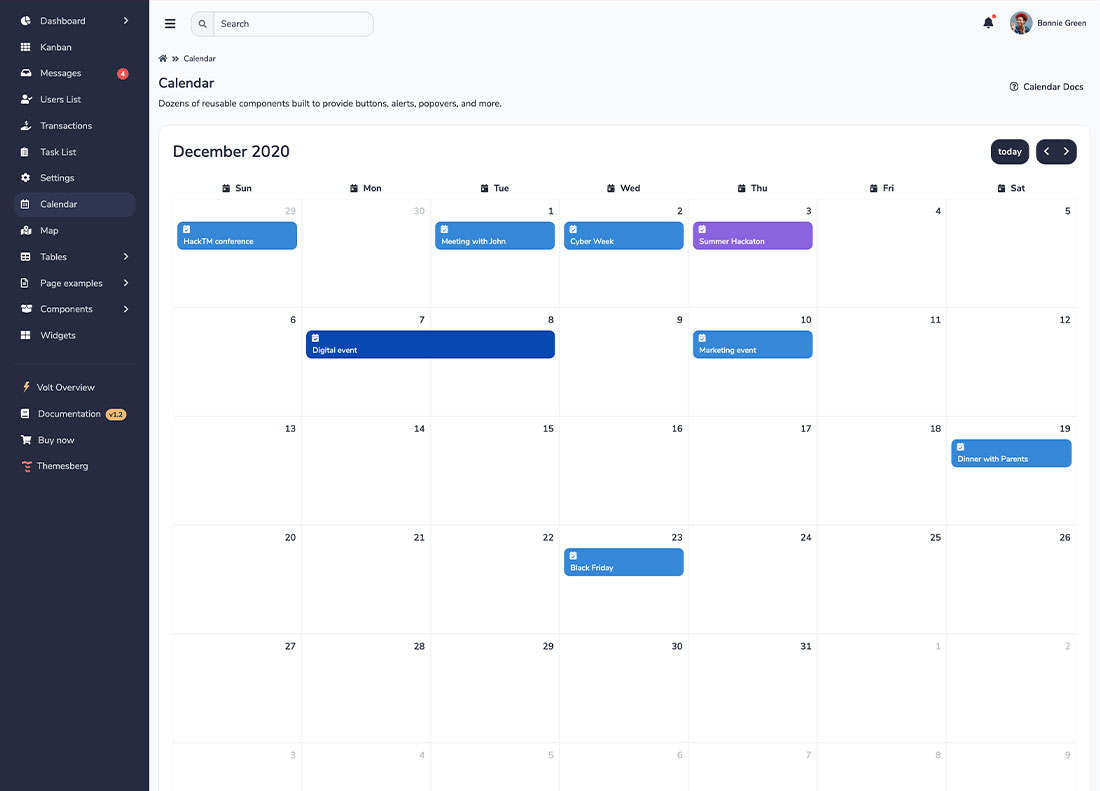1100x791 pixels.
Task: Click the Page examples document icon
Action: [x=25, y=283]
